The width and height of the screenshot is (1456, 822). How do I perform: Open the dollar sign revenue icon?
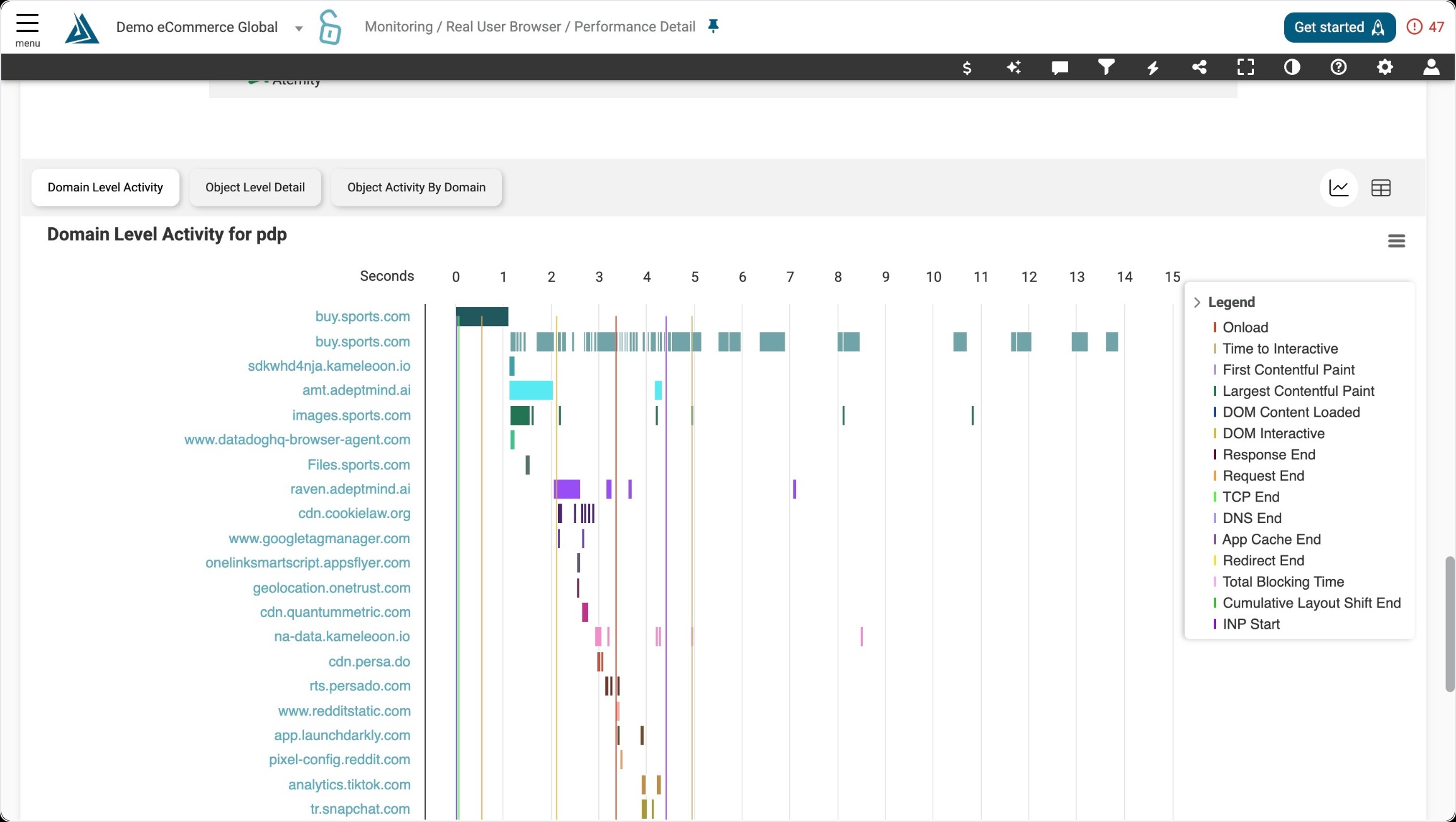click(x=967, y=67)
